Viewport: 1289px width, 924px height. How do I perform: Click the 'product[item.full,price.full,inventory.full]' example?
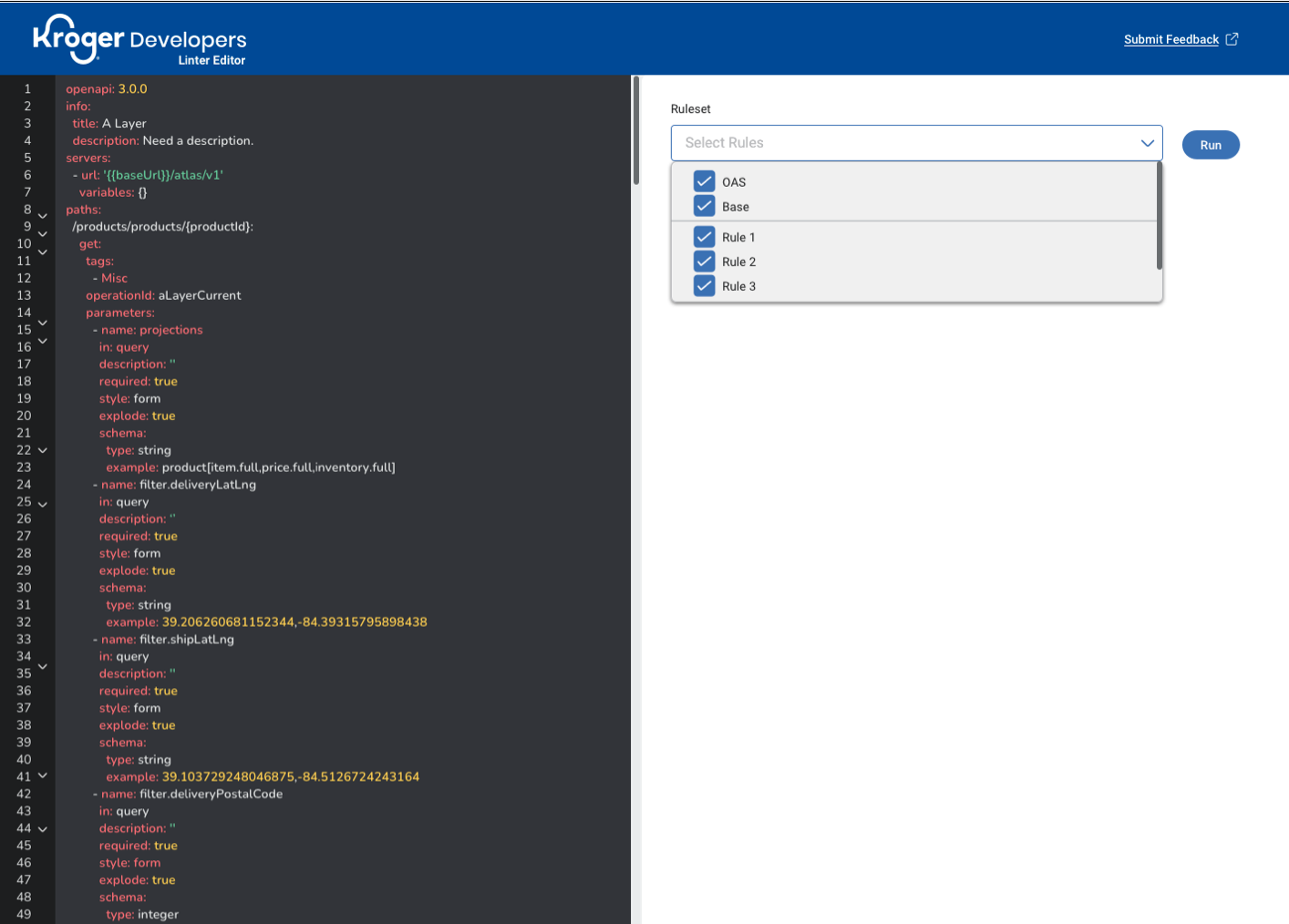coord(279,467)
